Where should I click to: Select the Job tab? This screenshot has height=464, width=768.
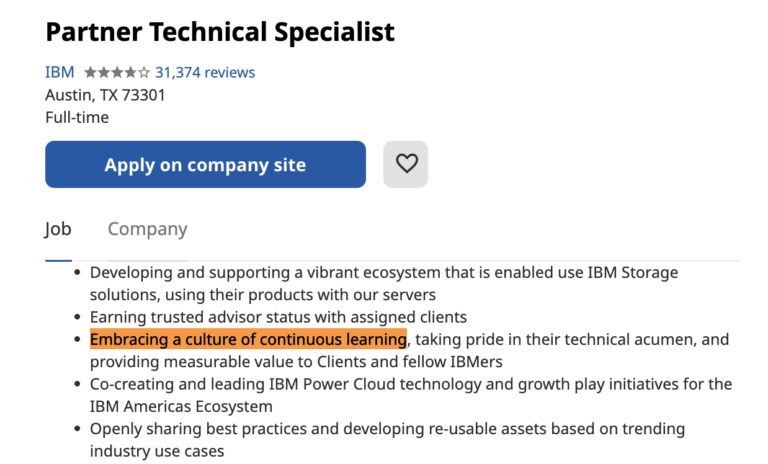pos(58,229)
